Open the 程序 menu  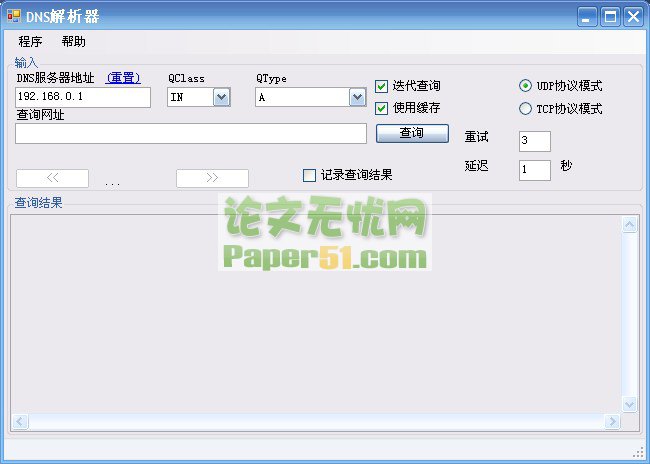point(30,41)
